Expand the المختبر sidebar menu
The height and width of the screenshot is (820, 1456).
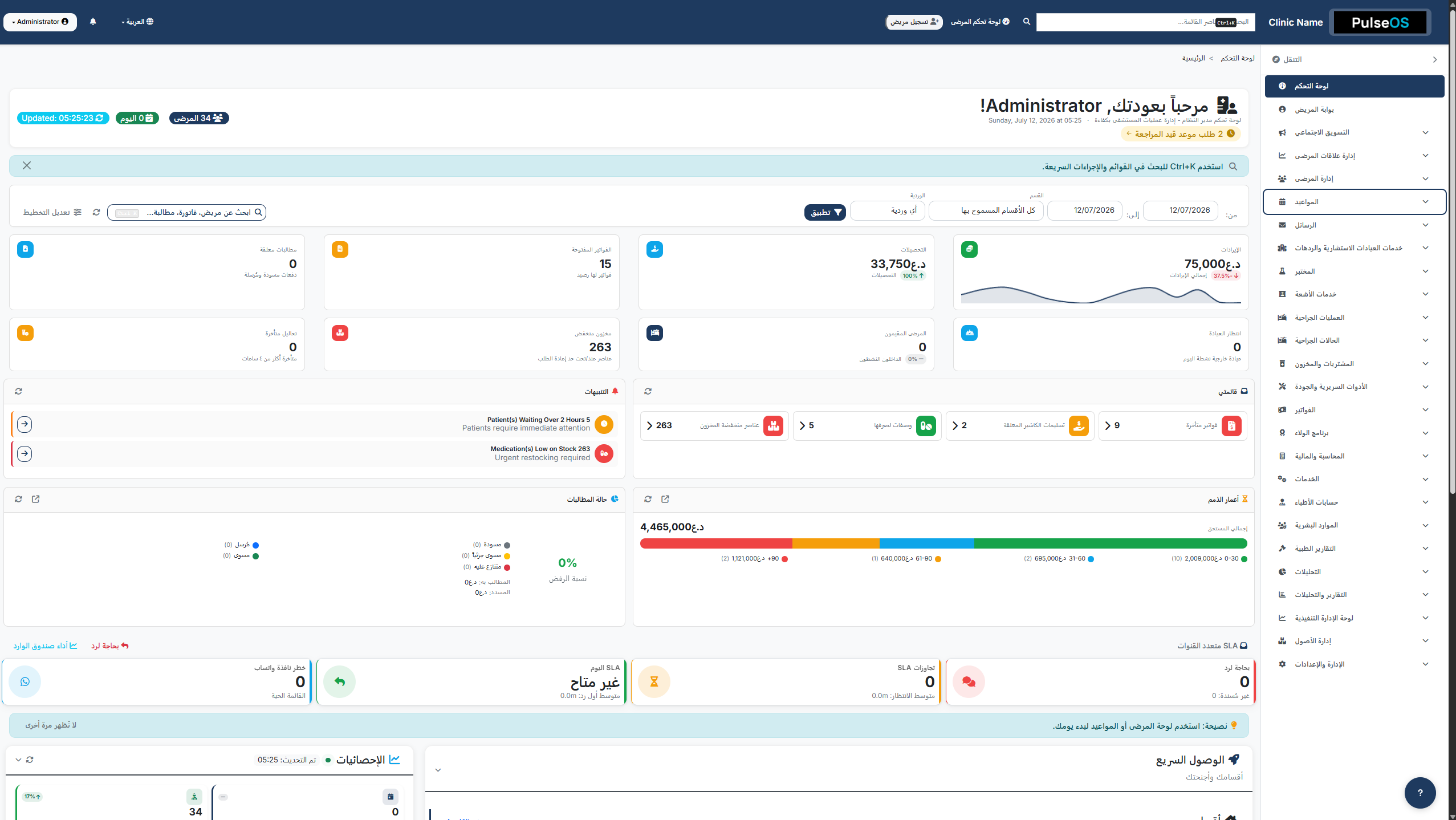click(1354, 271)
